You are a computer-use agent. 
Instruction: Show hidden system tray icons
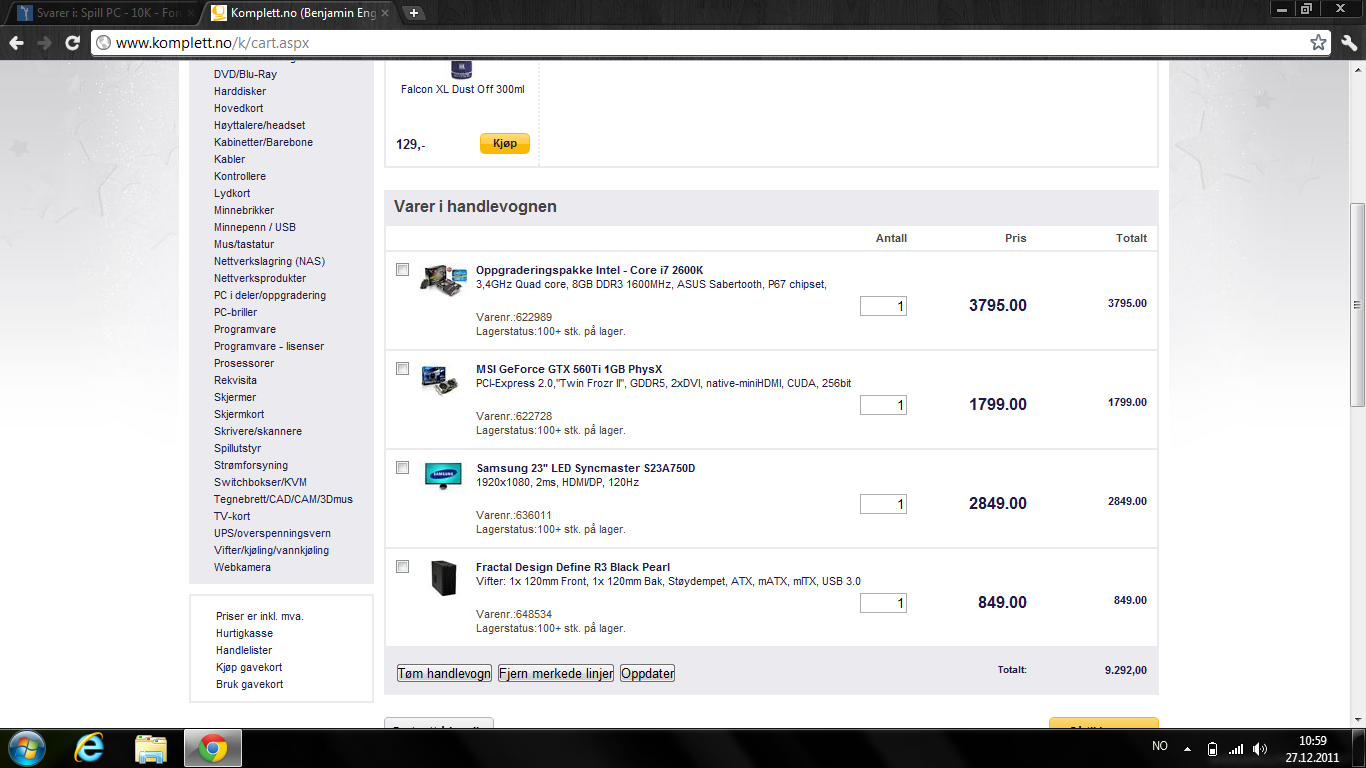(x=1187, y=748)
